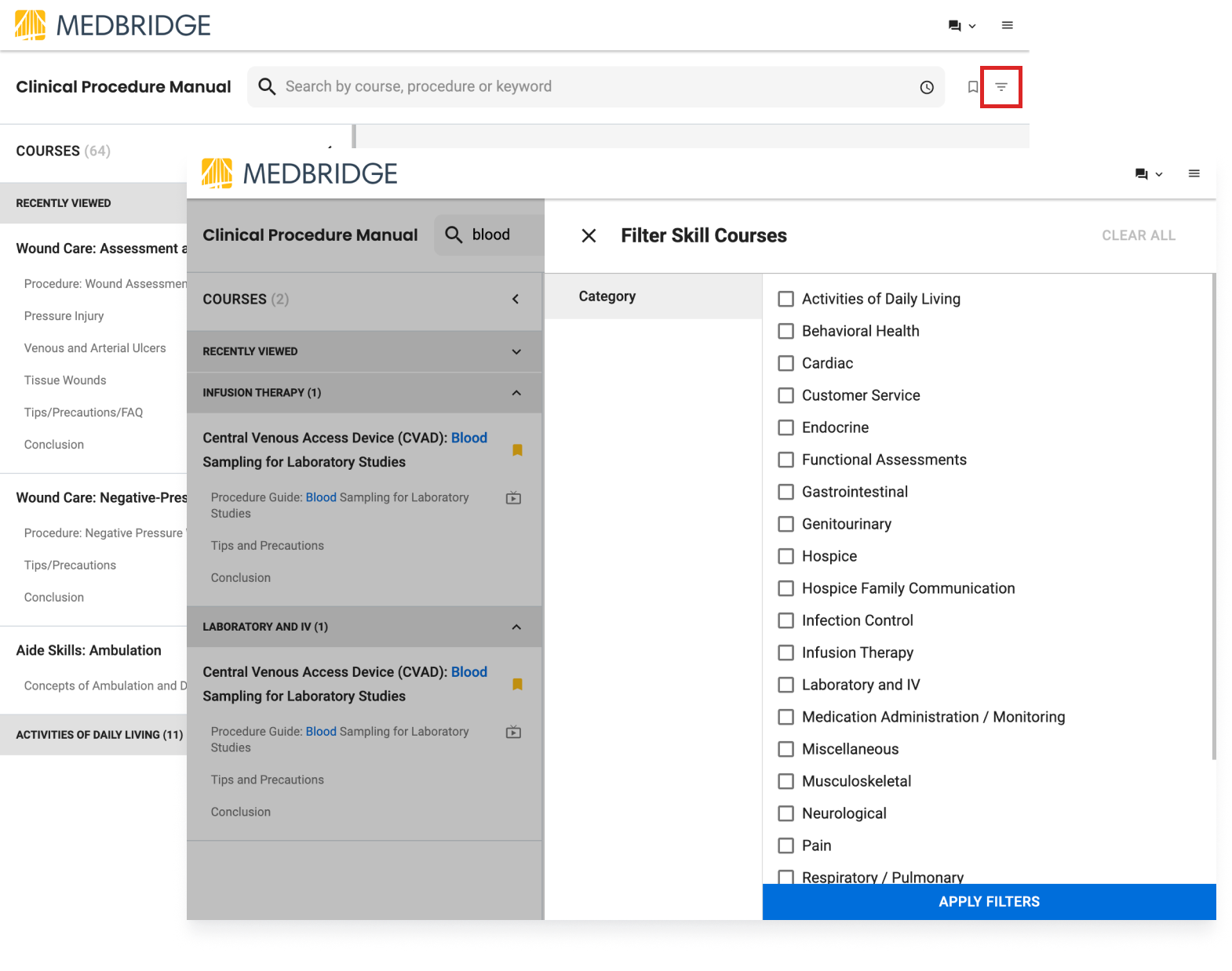Check the Pain checkbox

pos(785,846)
